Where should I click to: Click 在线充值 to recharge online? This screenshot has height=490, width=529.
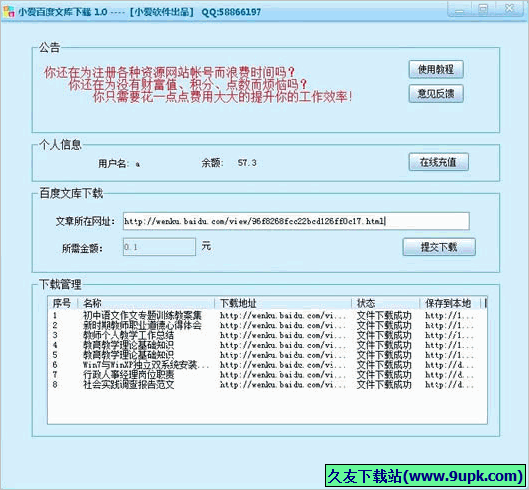pyautogui.click(x=438, y=162)
